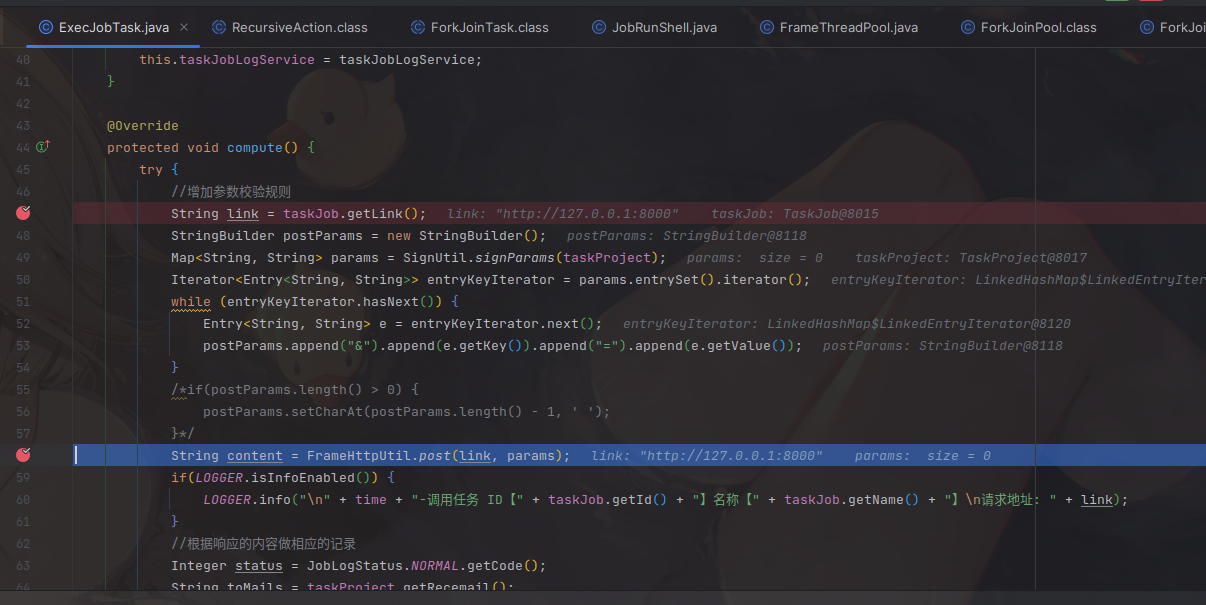This screenshot has height=605, width=1206.
Task: Click the content variable on line 58
Action: coord(255,455)
